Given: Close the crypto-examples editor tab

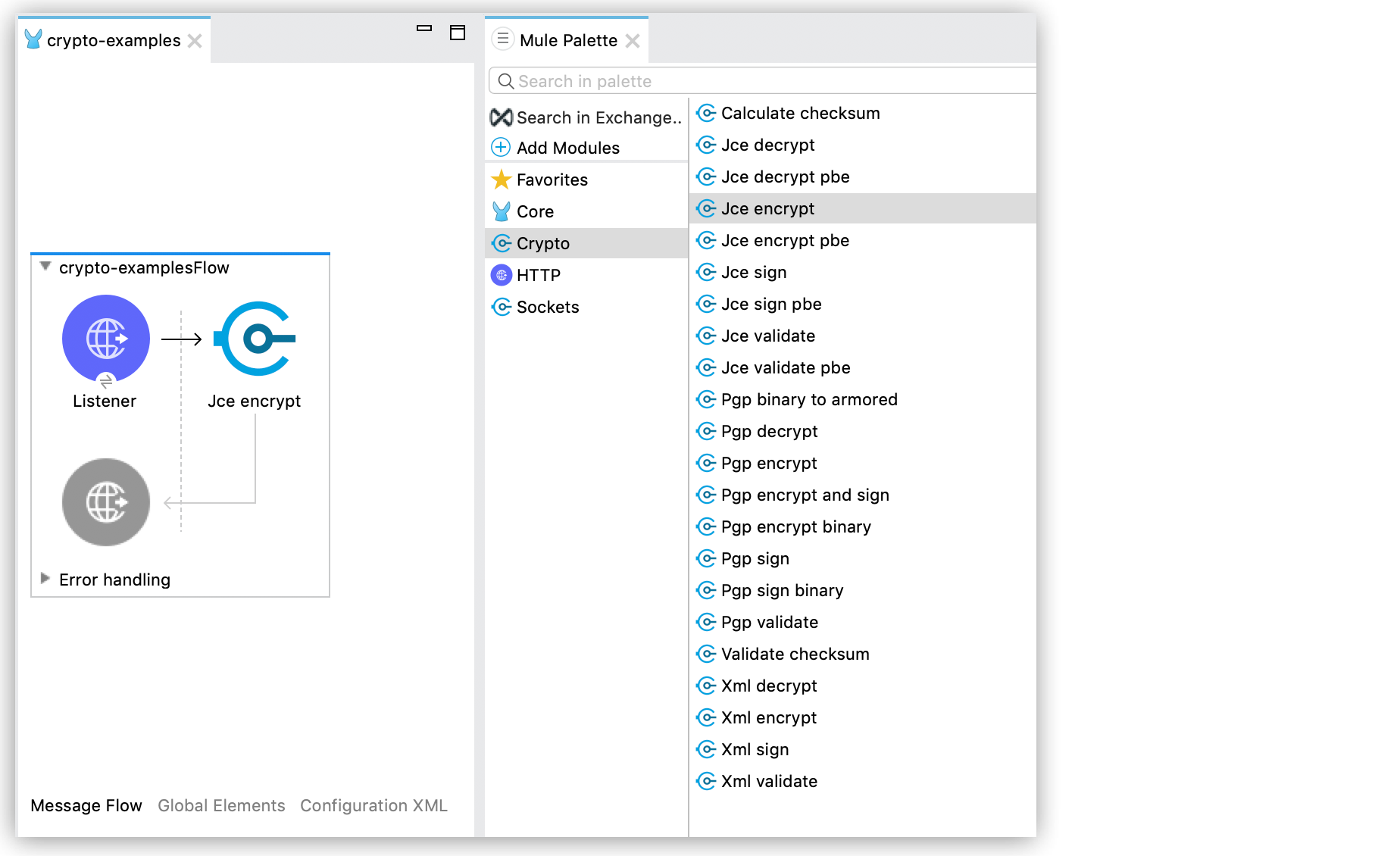Looking at the screenshot, I should (195, 41).
